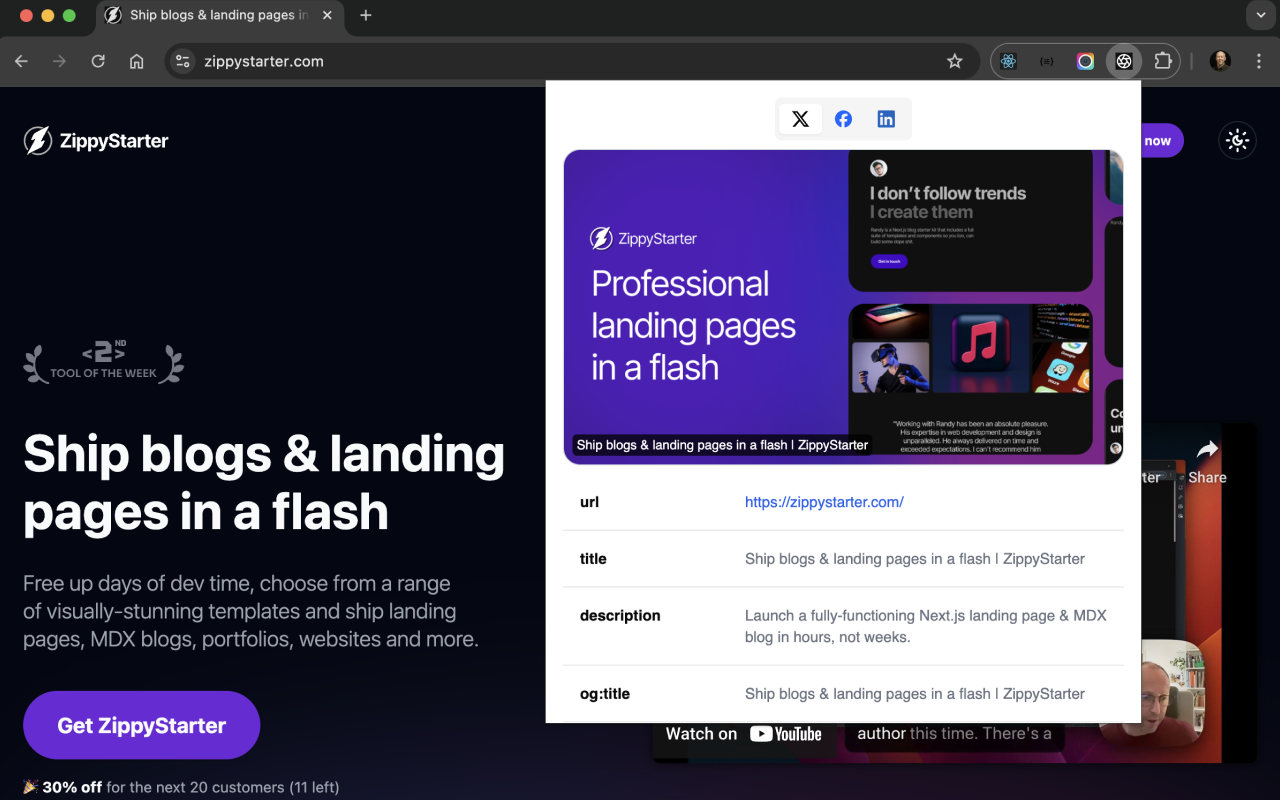Switch to the LinkedIn preview icon
Screen dimensions: 1280x800
pos(886,119)
